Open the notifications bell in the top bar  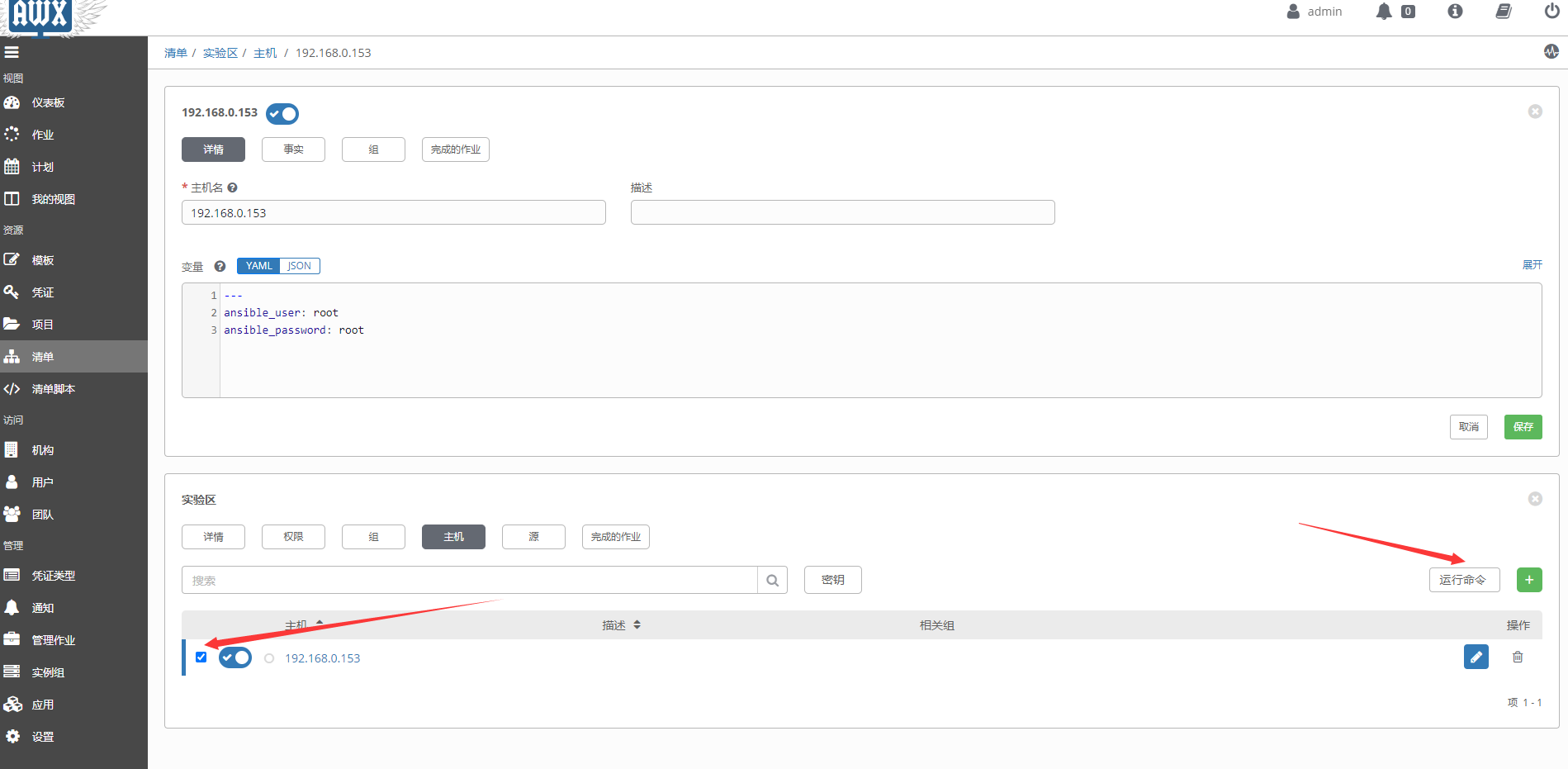pos(1386,12)
